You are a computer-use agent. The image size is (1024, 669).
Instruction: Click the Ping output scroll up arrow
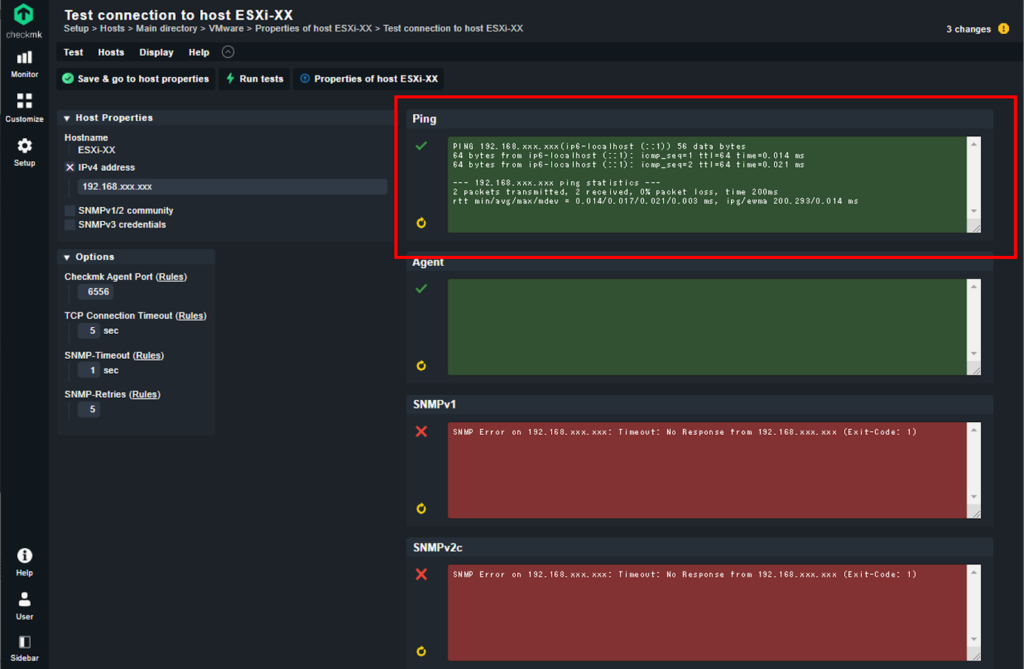[x=974, y=144]
